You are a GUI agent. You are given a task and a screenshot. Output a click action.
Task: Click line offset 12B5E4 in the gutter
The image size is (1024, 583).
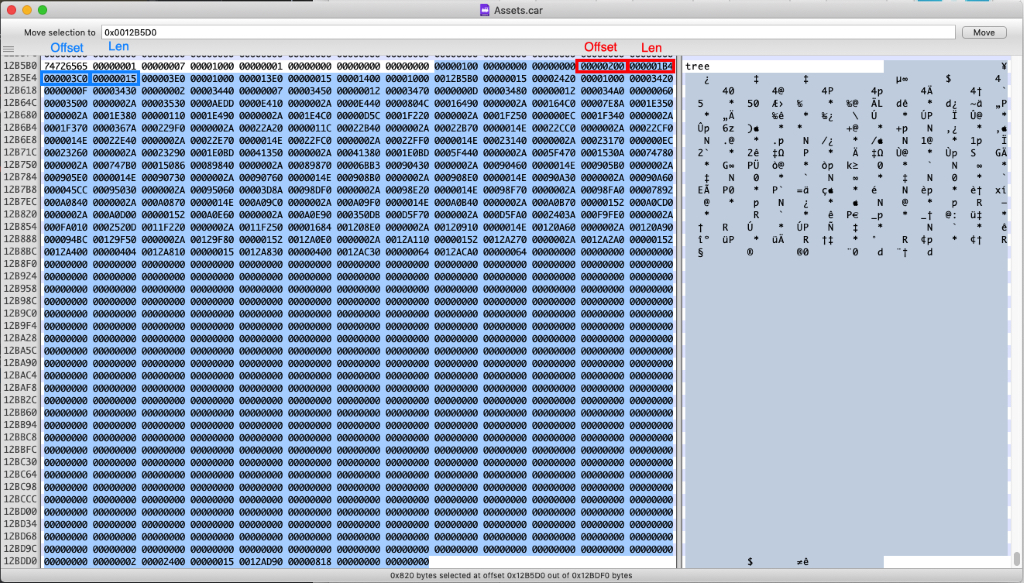pyautogui.click(x=19, y=78)
